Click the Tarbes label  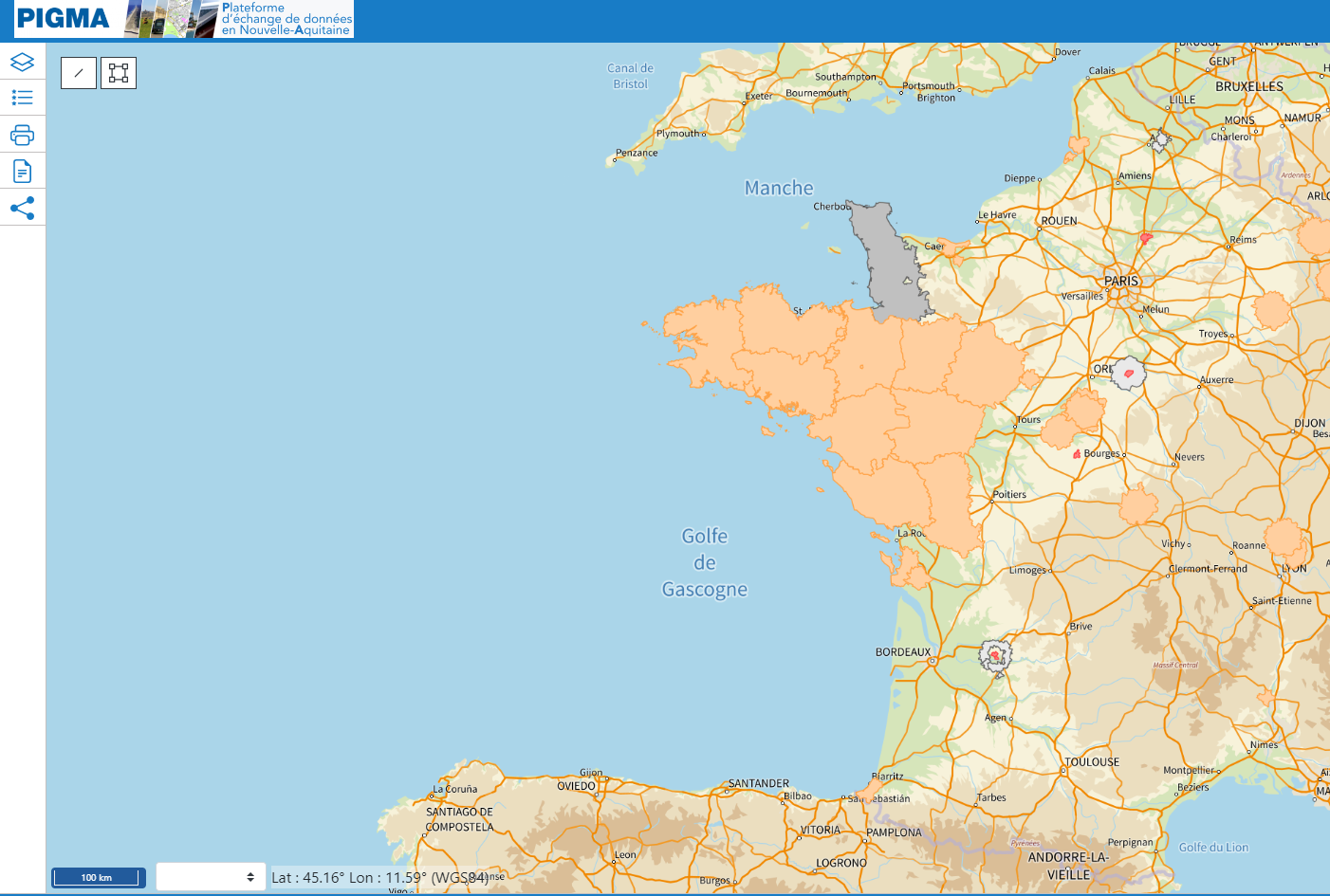(x=991, y=798)
